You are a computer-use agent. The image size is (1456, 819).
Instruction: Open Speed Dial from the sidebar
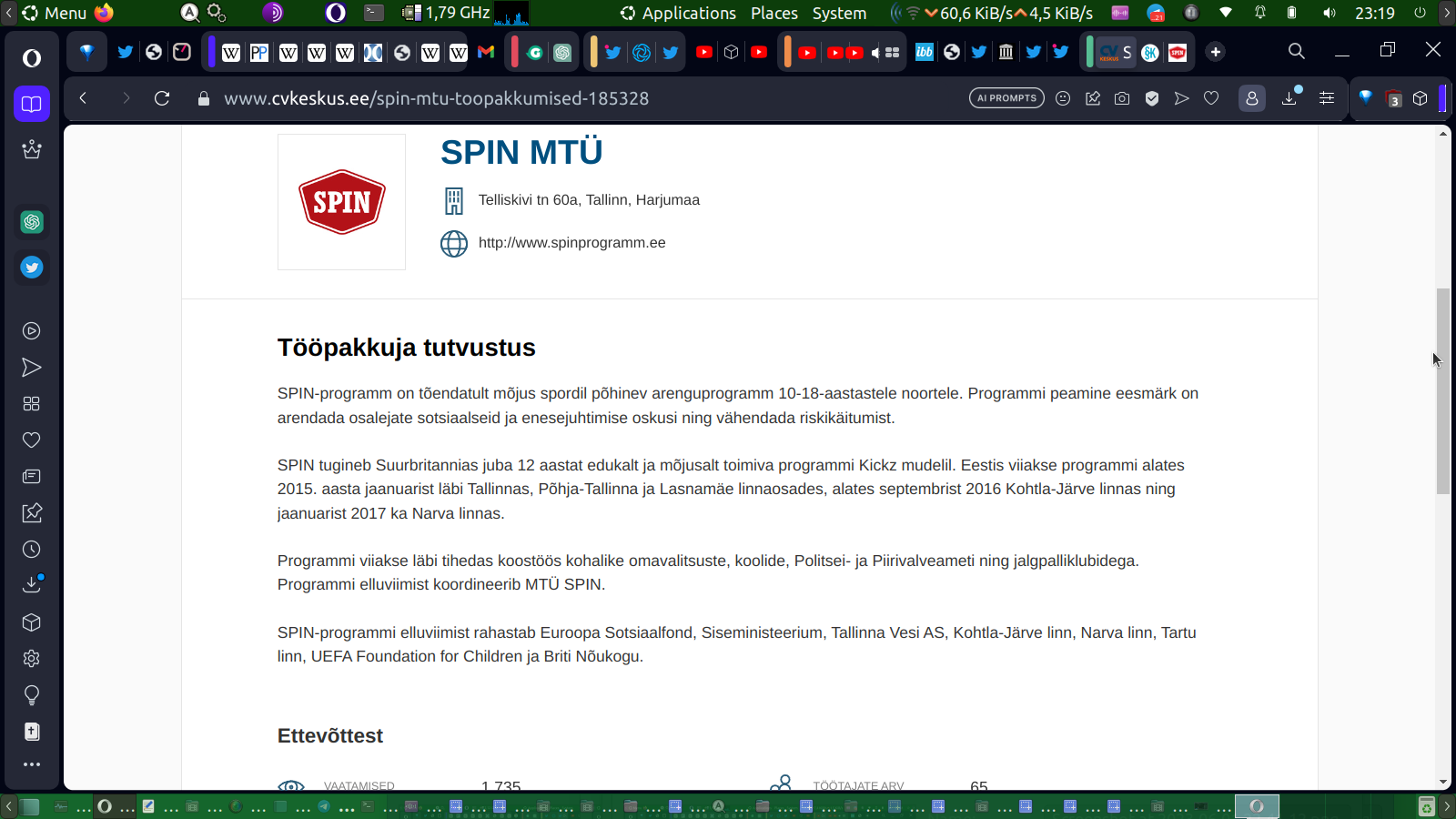pyautogui.click(x=32, y=404)
